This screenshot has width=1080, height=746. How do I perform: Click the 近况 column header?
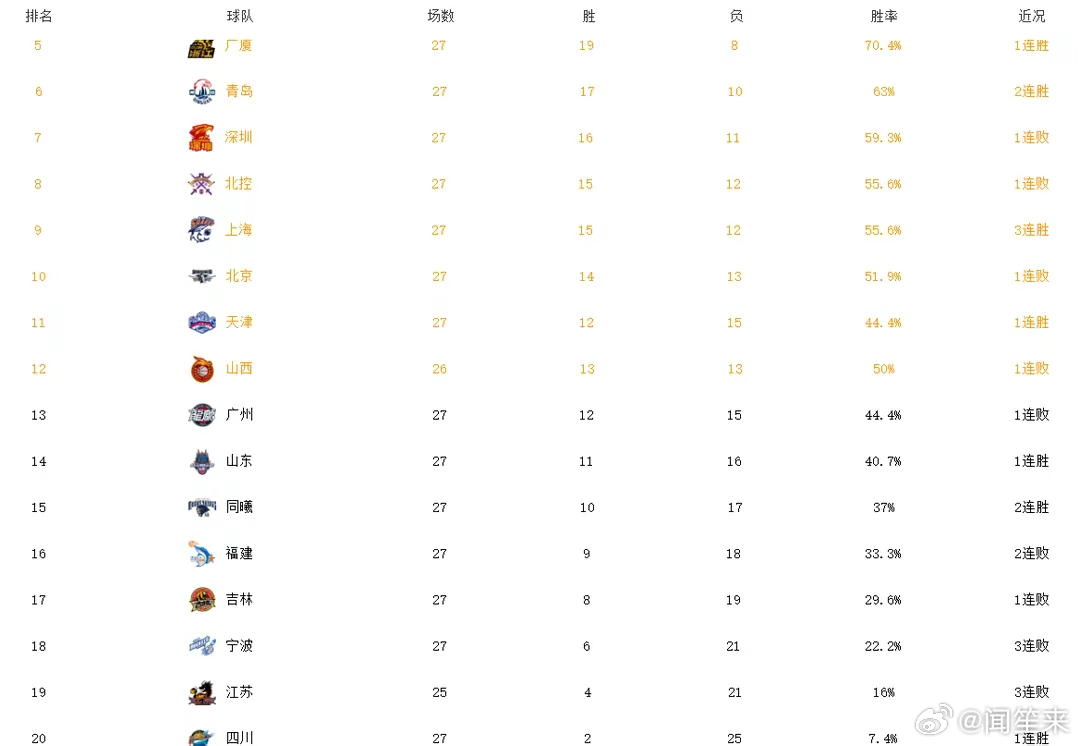click(1032, 16)
